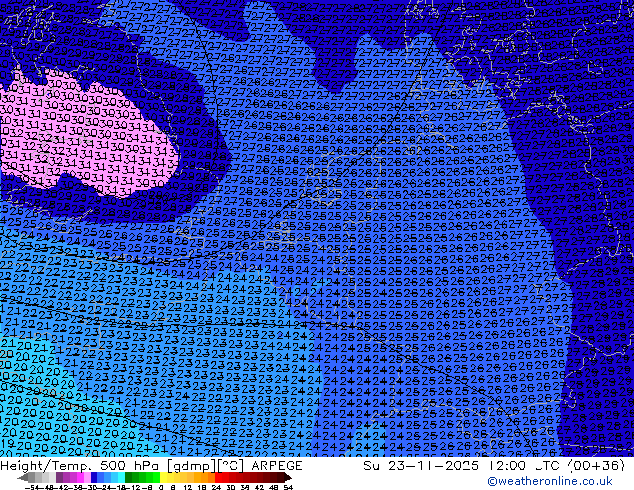634x490 pixels.
Task: Click the '500 hPa' level text
Action: [x=131, y=466]
